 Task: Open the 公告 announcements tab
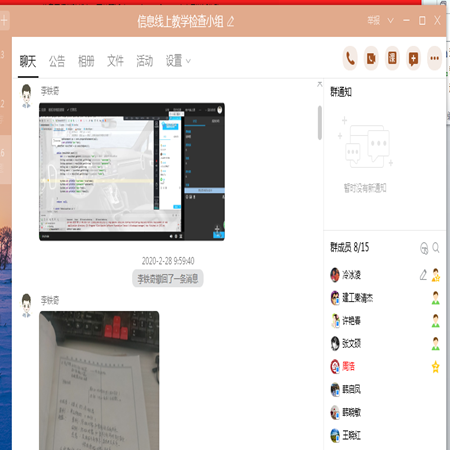coord(57,61)
